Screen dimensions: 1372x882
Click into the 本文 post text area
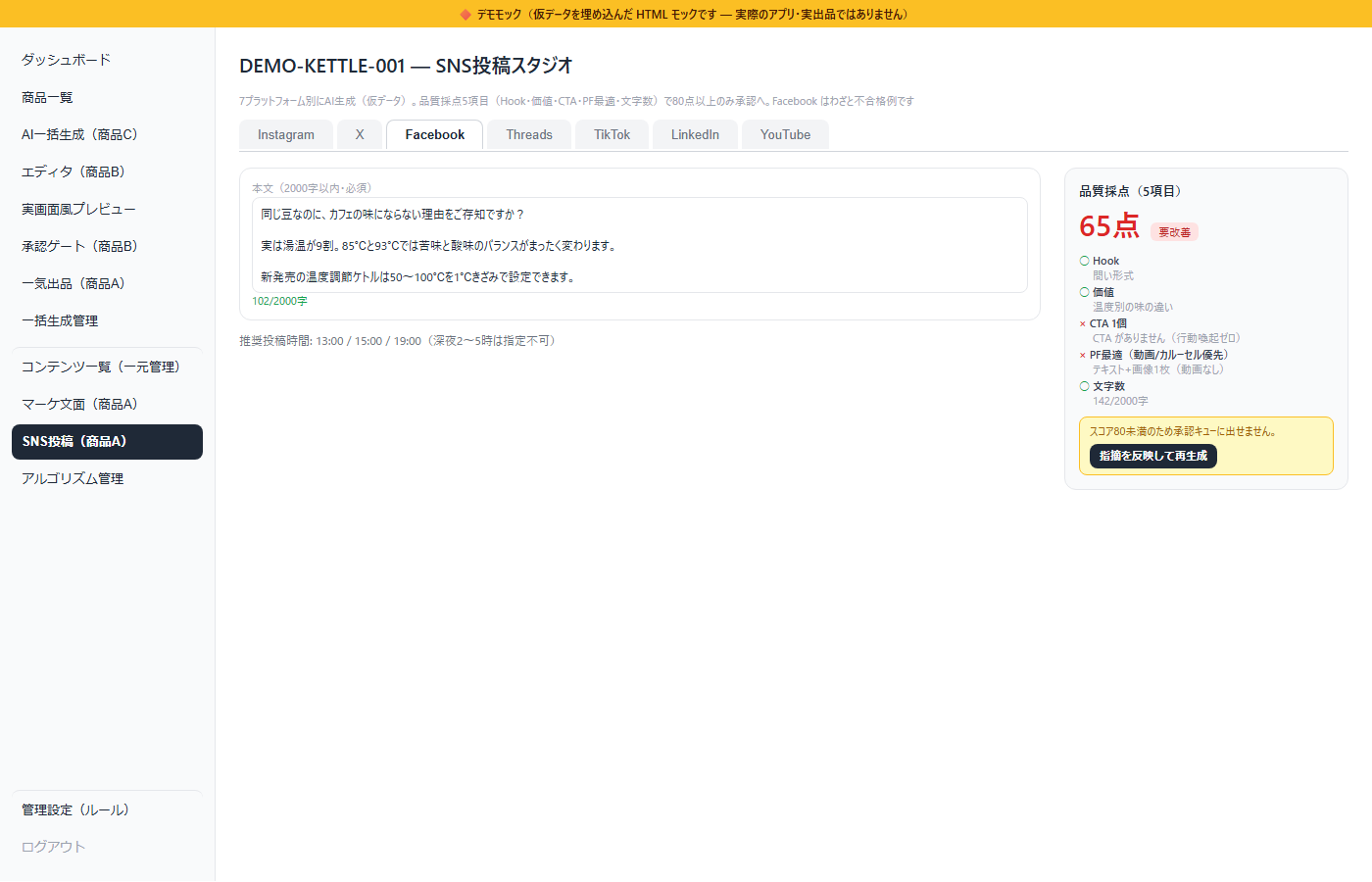pyautogui.click(x=639, y=245)
